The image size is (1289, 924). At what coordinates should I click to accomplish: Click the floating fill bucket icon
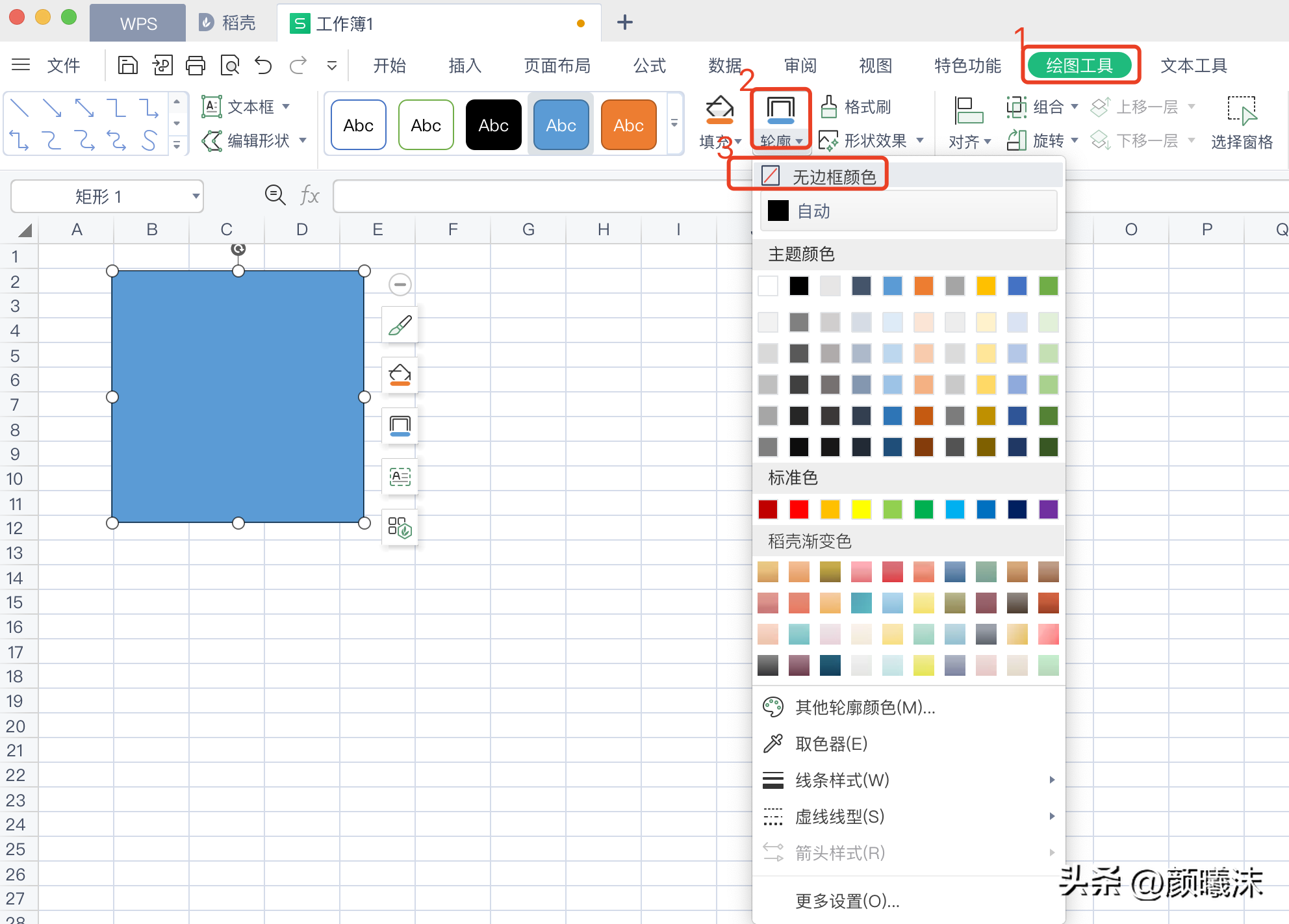[x=400, y=375]
